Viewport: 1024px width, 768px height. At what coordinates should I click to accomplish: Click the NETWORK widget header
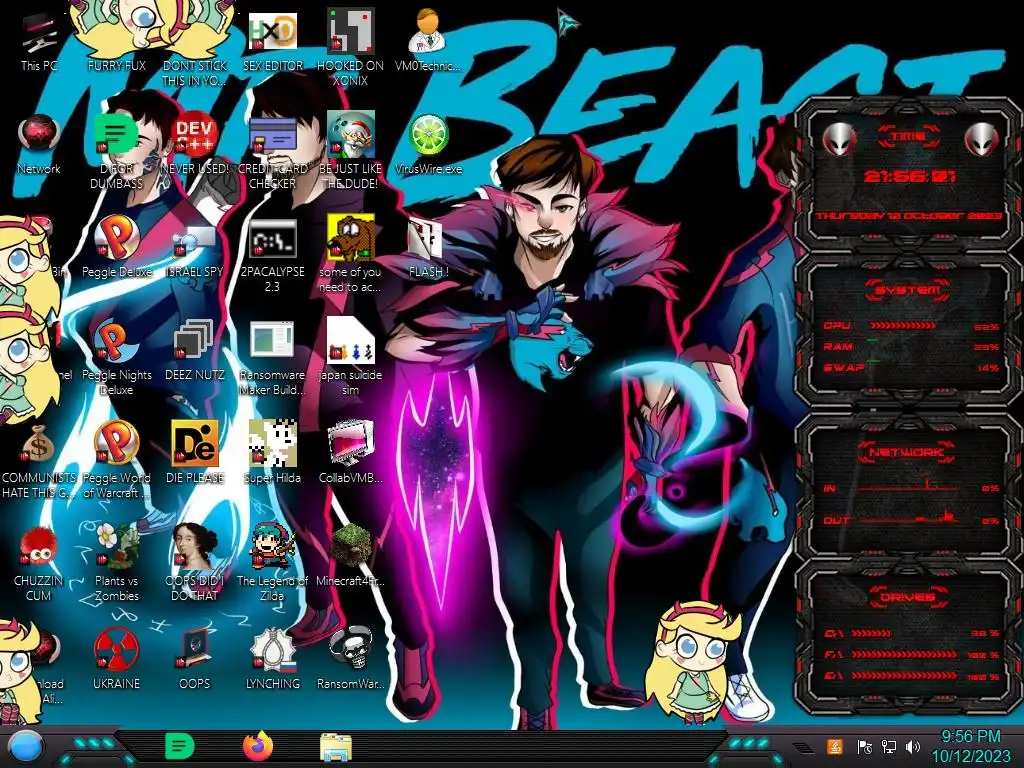pyautogui.click(x=907, y=452)
